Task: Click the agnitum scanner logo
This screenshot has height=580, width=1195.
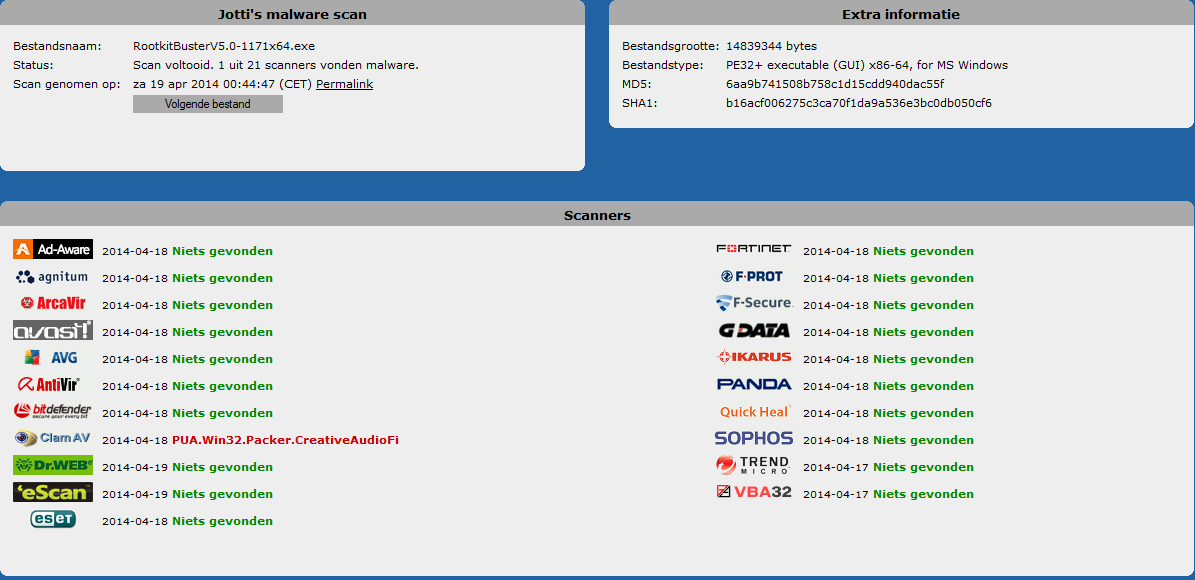Action: tap(53, 277)
